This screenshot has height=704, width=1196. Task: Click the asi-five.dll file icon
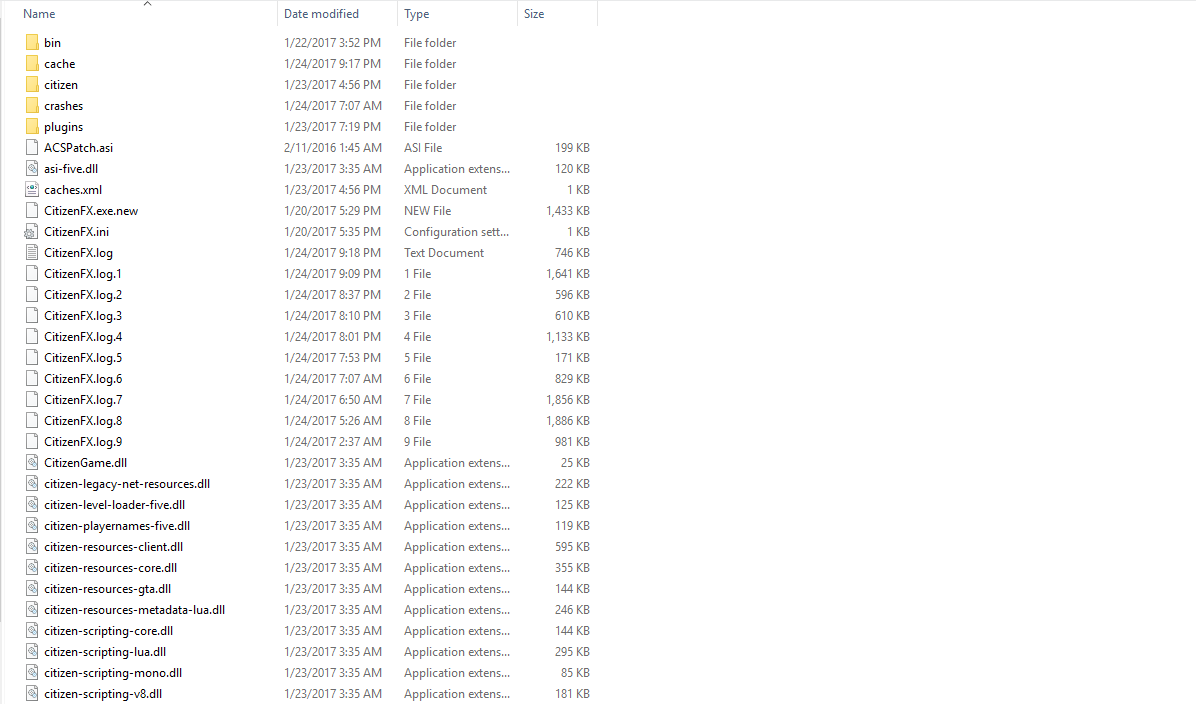(32, 168)
